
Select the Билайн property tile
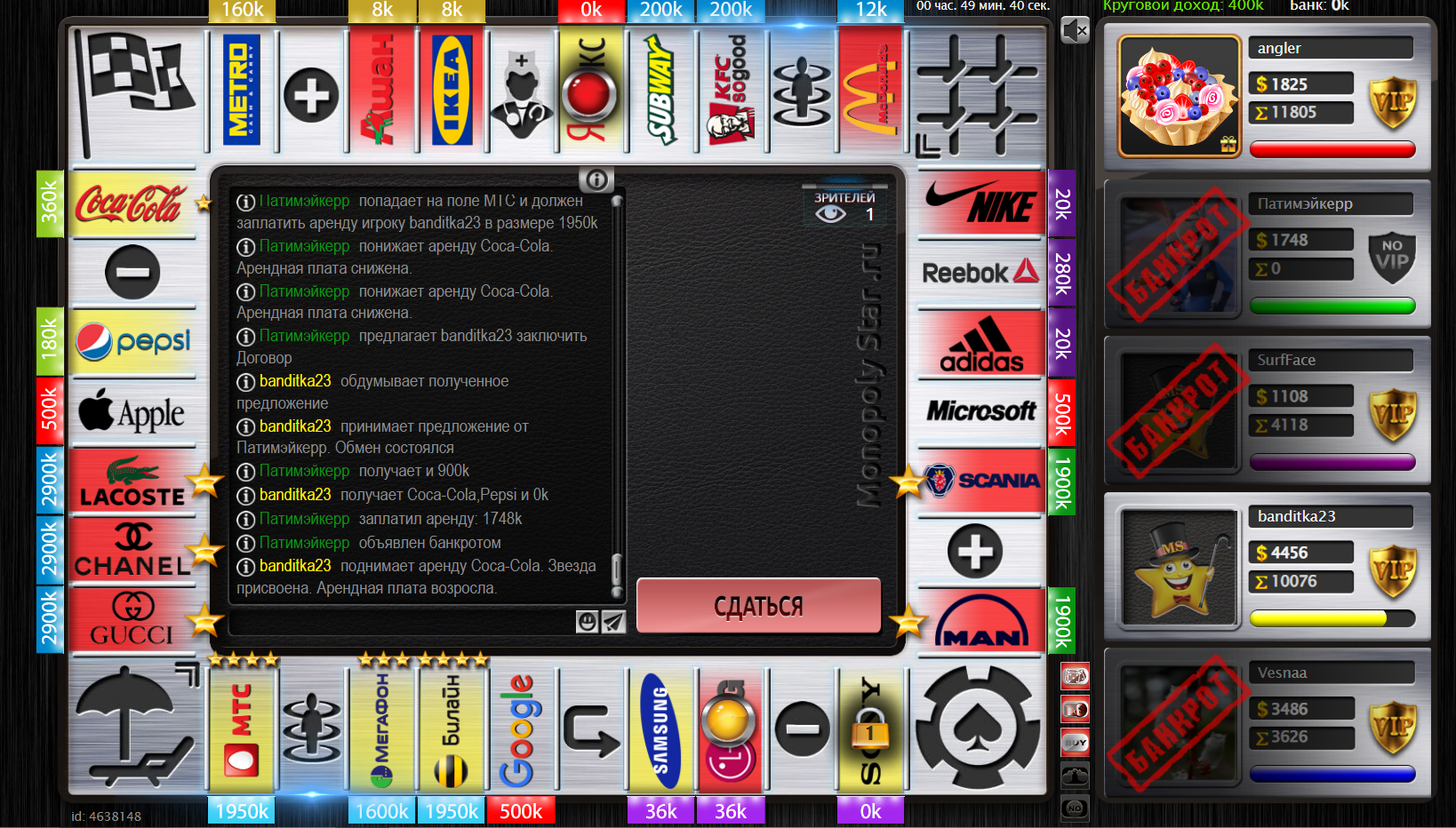(452, 730)
